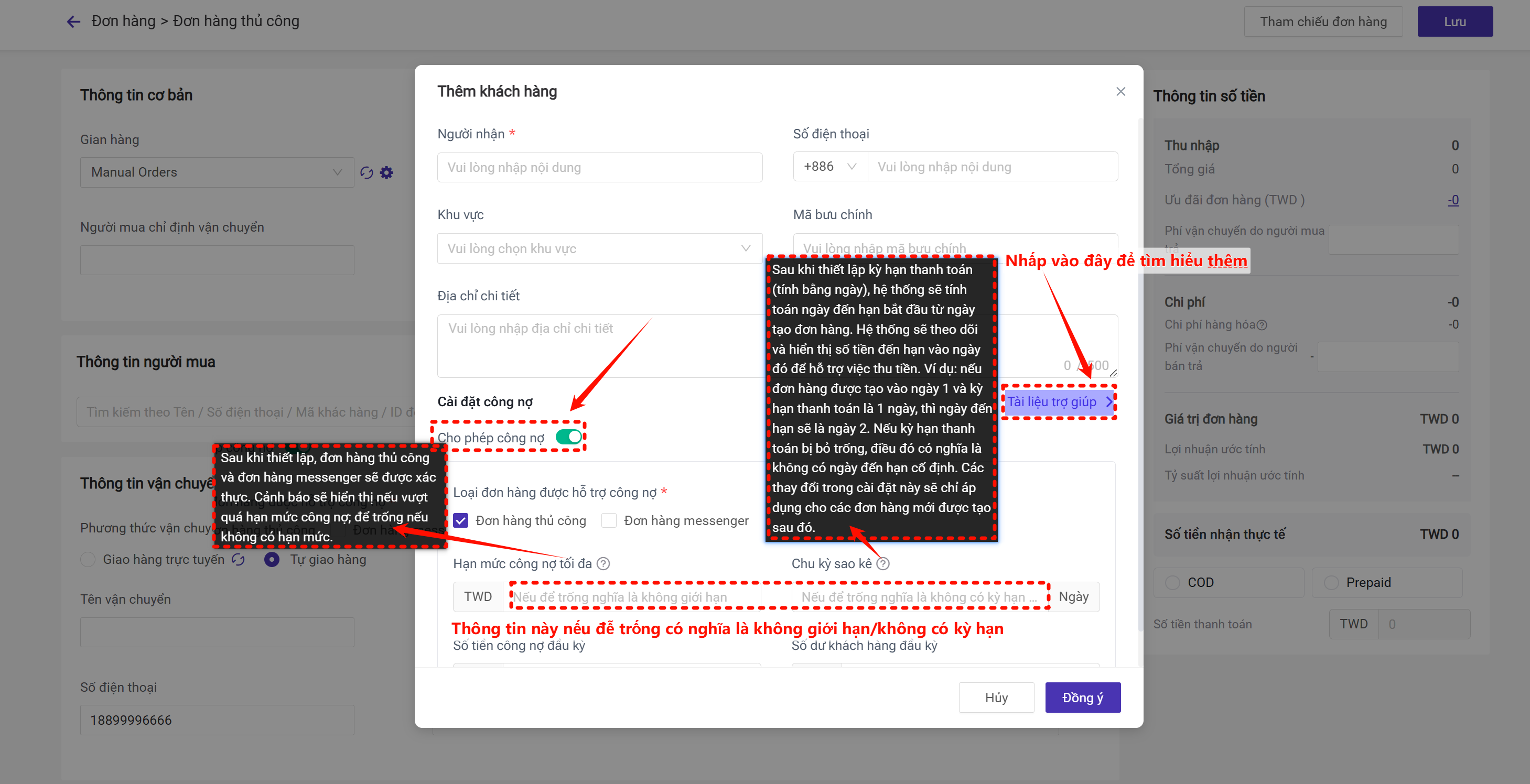1530x784 pixels.
Task: Select the COD payment option
Action: [1173, 582]
